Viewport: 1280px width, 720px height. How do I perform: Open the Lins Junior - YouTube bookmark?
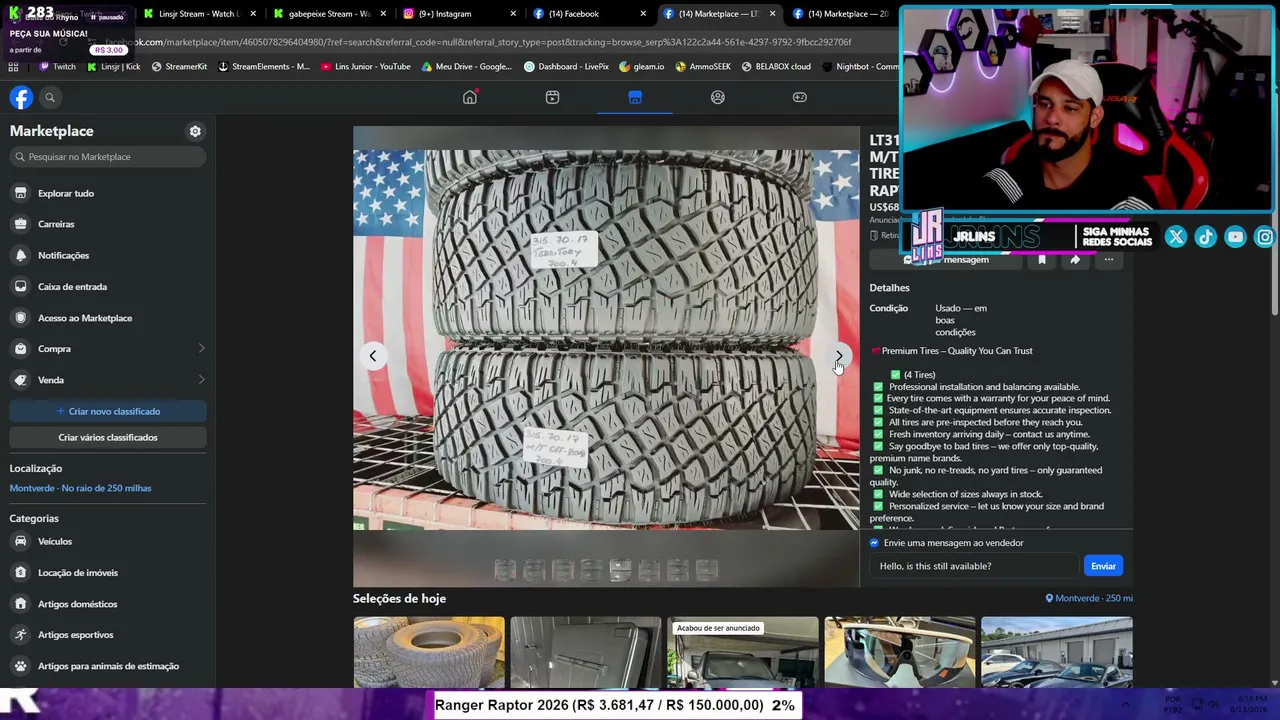366,67
